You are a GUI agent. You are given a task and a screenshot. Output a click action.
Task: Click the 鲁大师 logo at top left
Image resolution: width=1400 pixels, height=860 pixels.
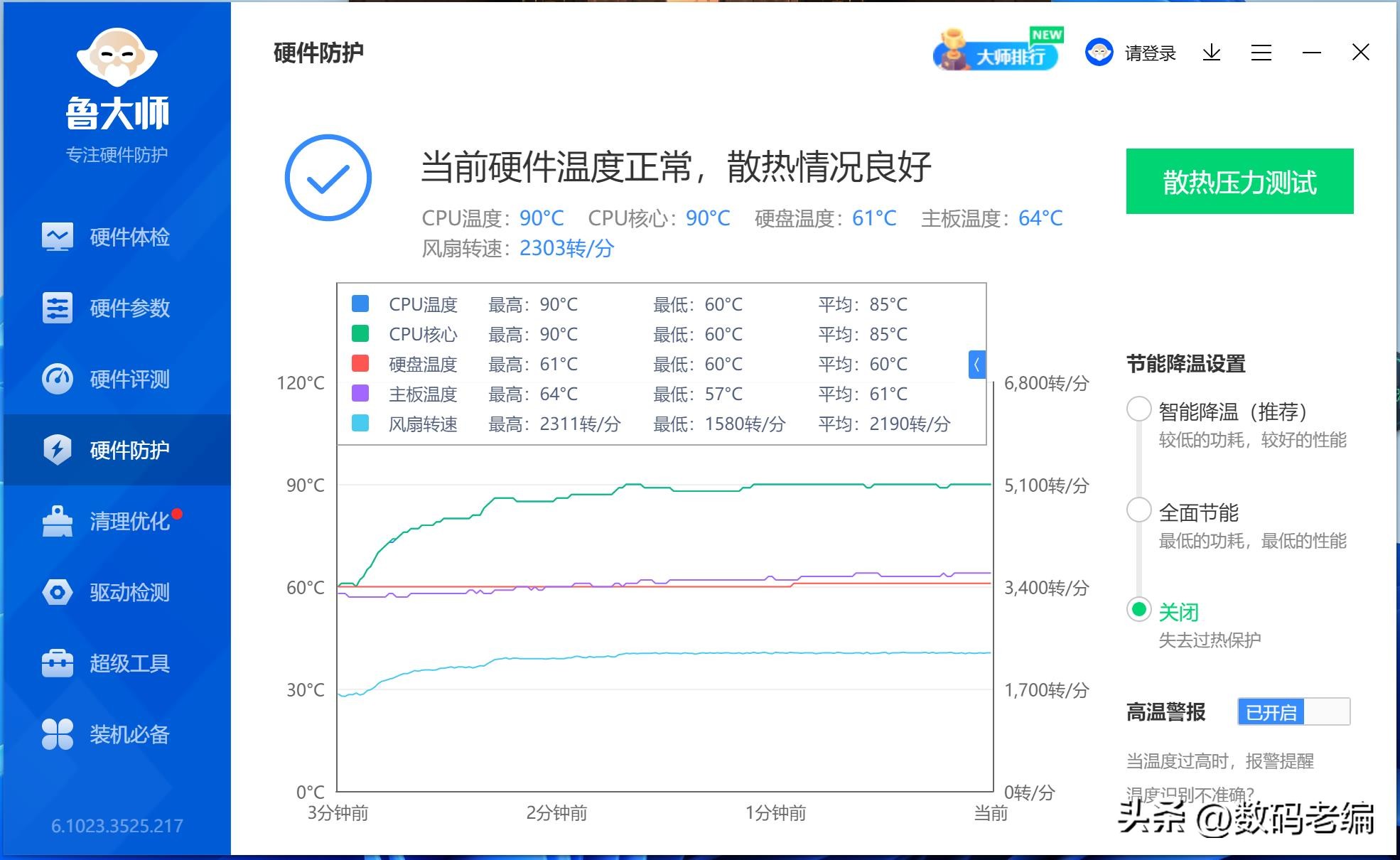click(x=116, y=78)
